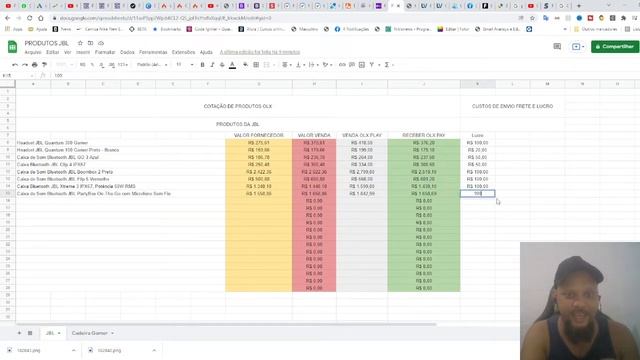Open the number format 123 dropdown
The height and width of the screenshot is (360, 640).
pos(123,65)
